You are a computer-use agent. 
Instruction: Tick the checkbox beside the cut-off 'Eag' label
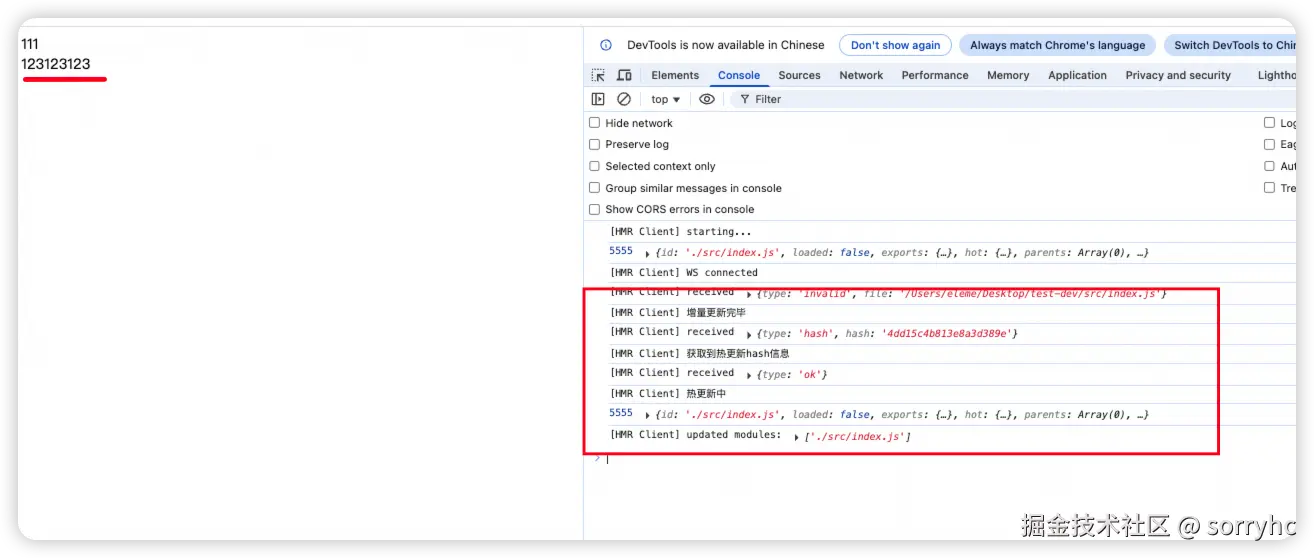point(1269,144)
